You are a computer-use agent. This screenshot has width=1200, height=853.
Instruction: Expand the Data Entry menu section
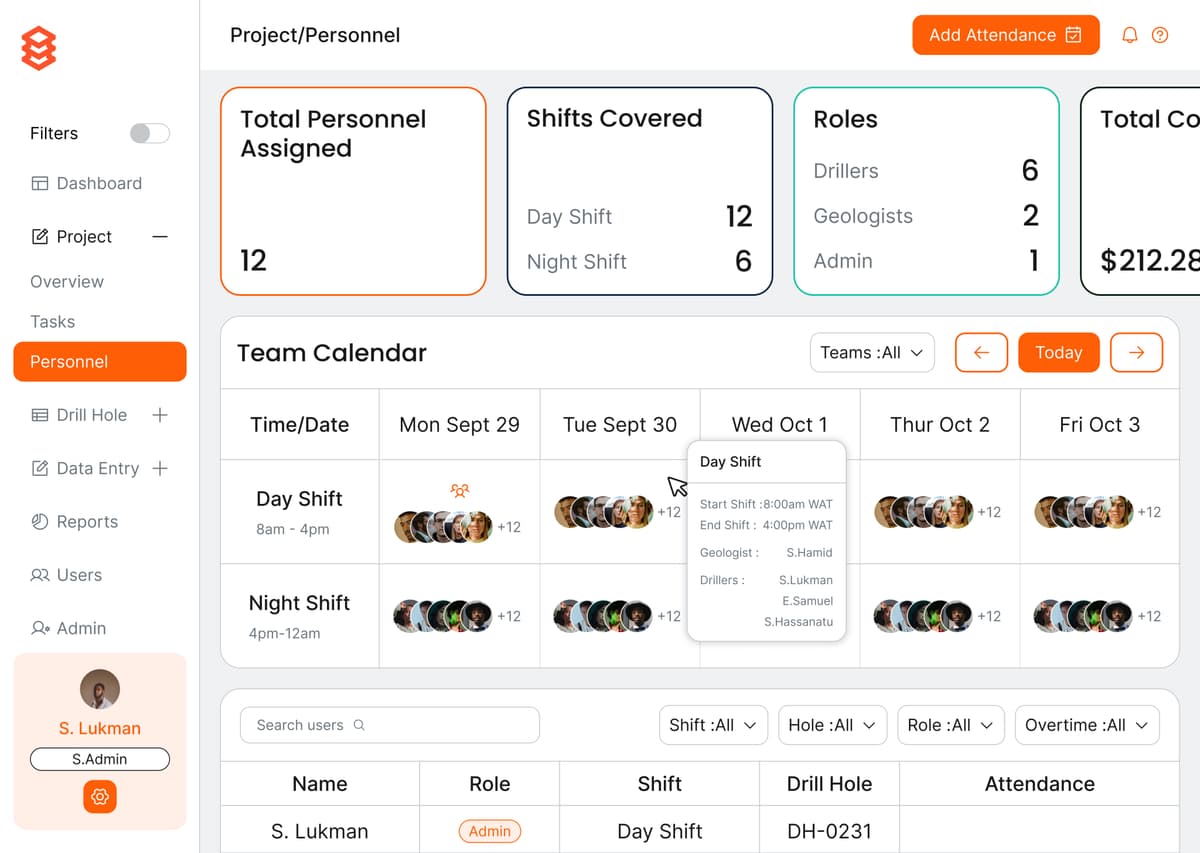point(159,468)
